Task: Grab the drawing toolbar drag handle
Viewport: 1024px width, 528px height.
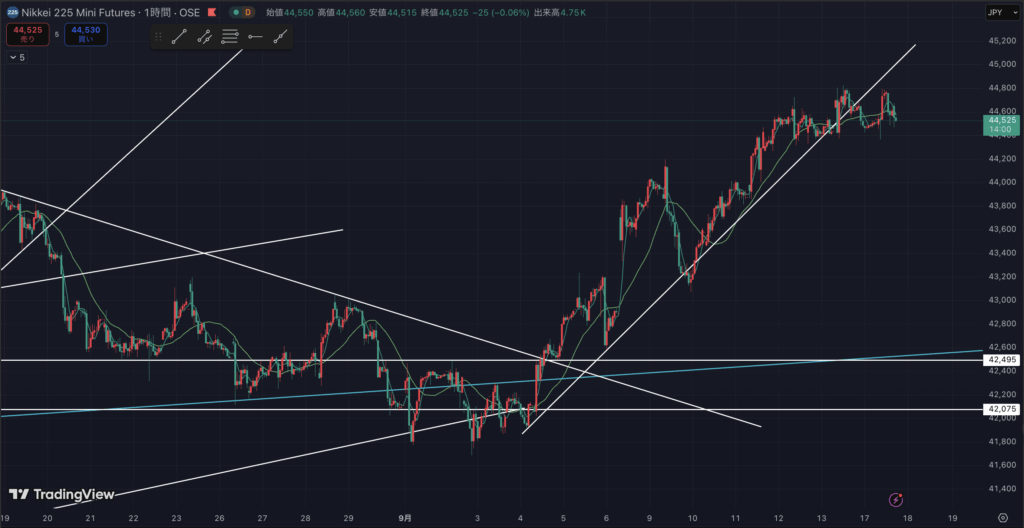Action: [x=158, y=37]
